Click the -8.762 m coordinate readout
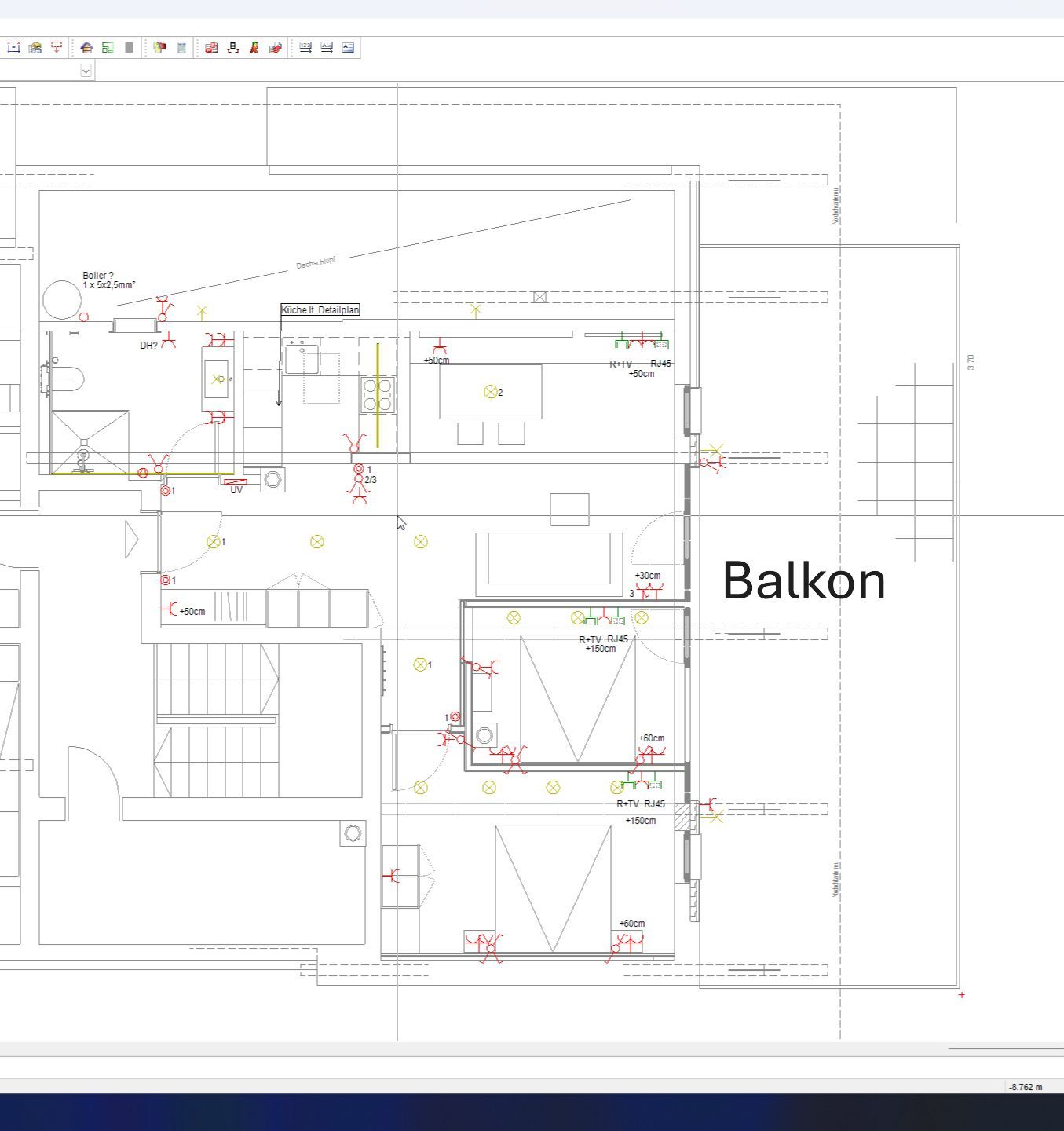1064x1131 pixels. tap(1026, 1087)
